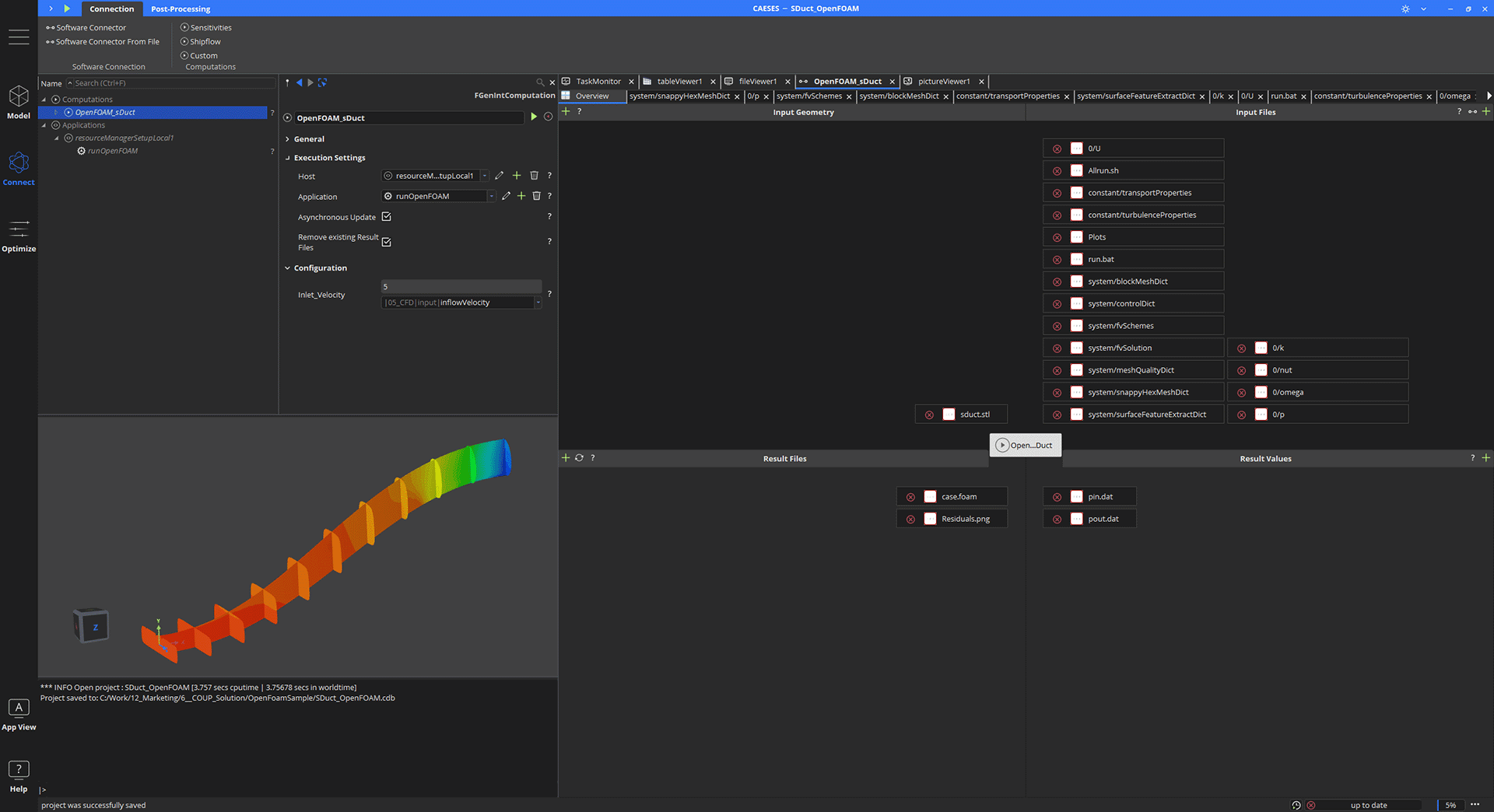Remove the sduct.stl input geometry
1494x812 pixels.
pyautogui.click(x=929, y=415)
